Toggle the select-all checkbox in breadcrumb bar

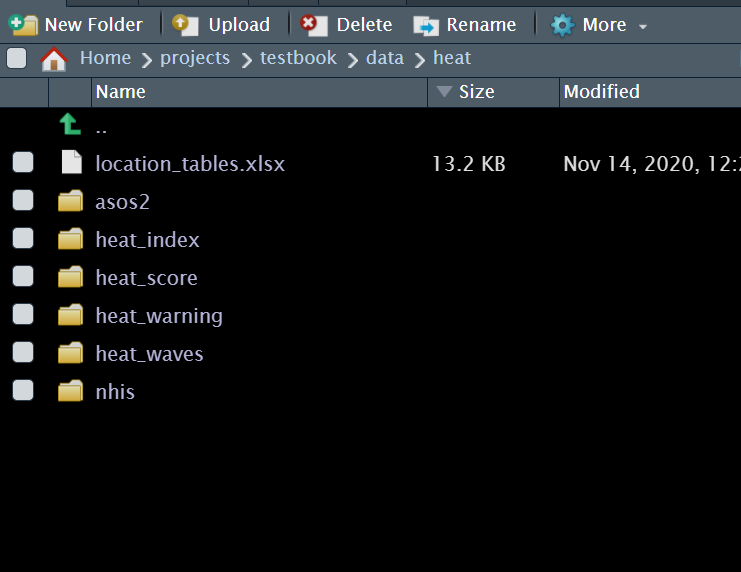pyautogui.click(x=17, y=58)
